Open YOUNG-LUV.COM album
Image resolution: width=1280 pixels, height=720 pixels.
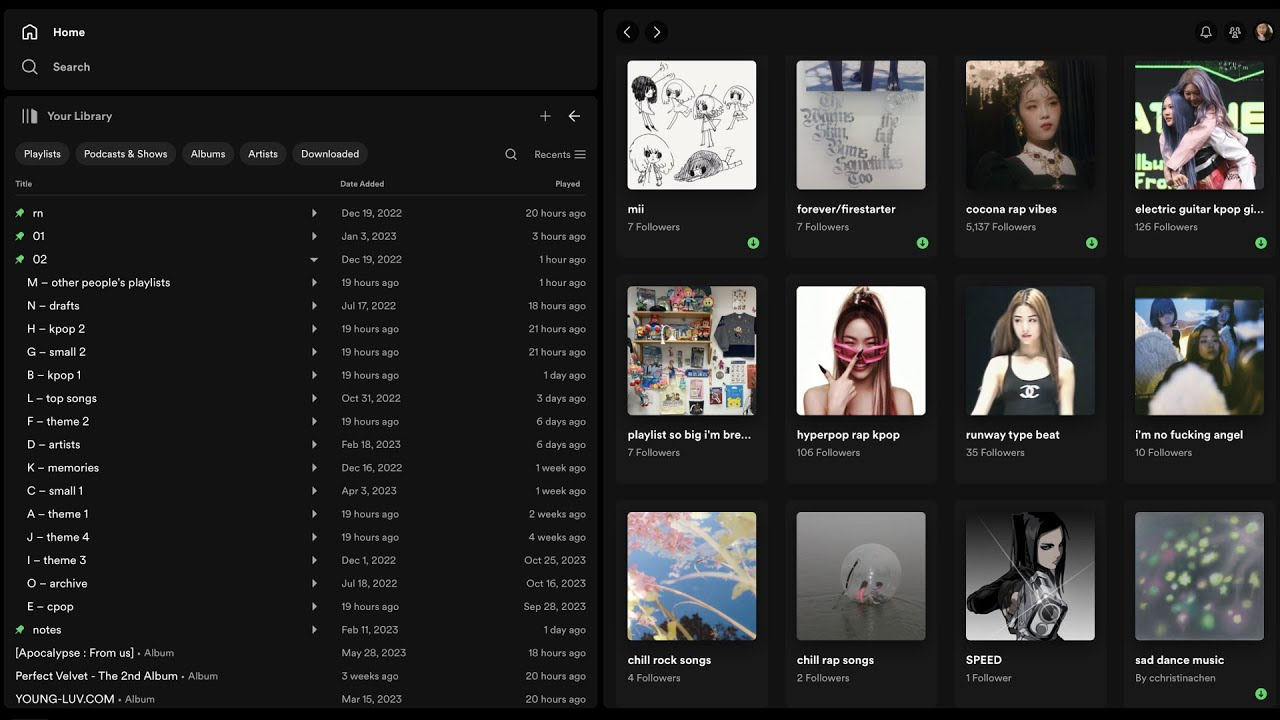[300, 699]
